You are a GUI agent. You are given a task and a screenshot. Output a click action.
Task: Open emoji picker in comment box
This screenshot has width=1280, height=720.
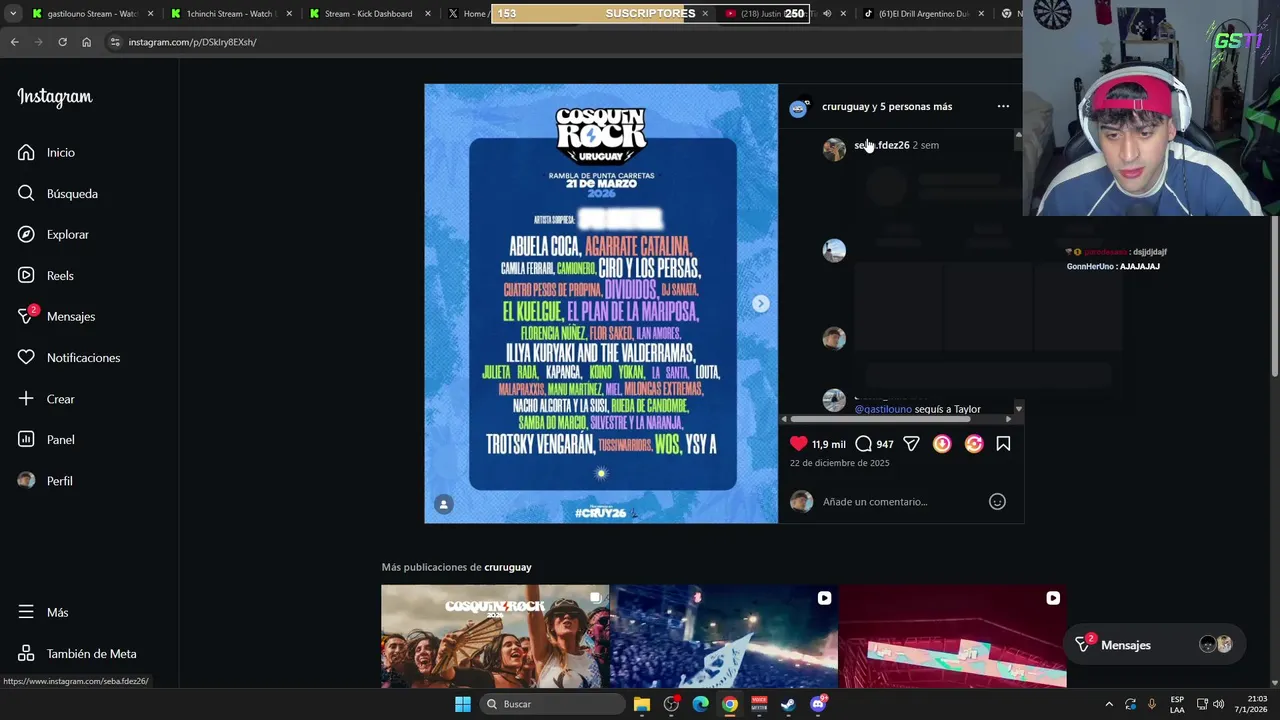(x=997, y=501)
